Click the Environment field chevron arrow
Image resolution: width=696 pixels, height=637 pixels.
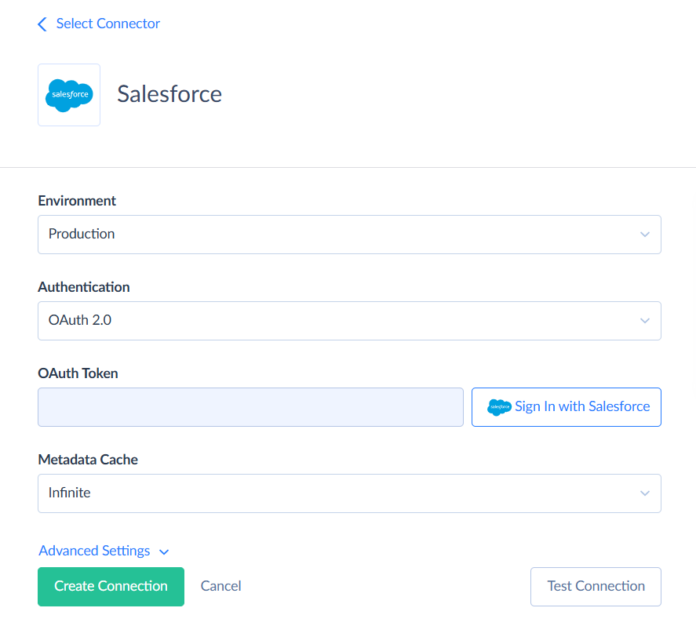click(x=645, y=234)
